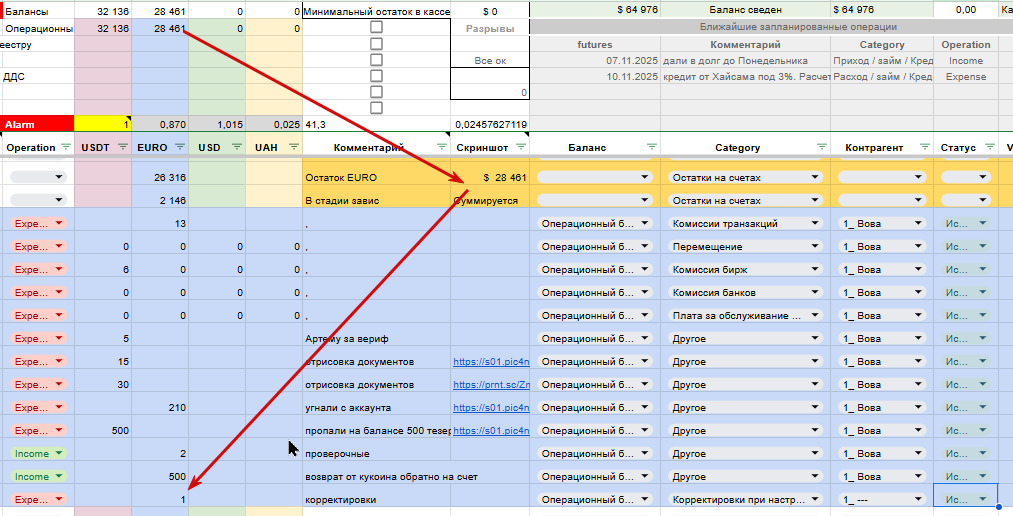Select the futures header cell
1013x516 pixels.
pyautogui.click(x=595, y=45)
